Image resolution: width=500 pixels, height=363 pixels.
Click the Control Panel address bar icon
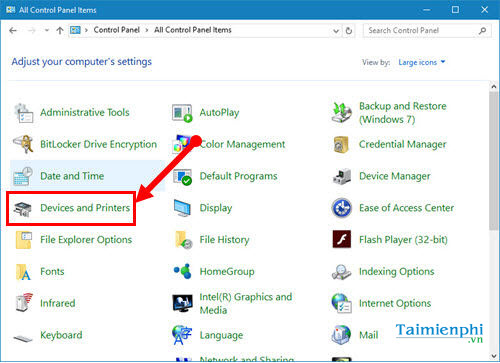pyautogui.click(x=75, y=30)
